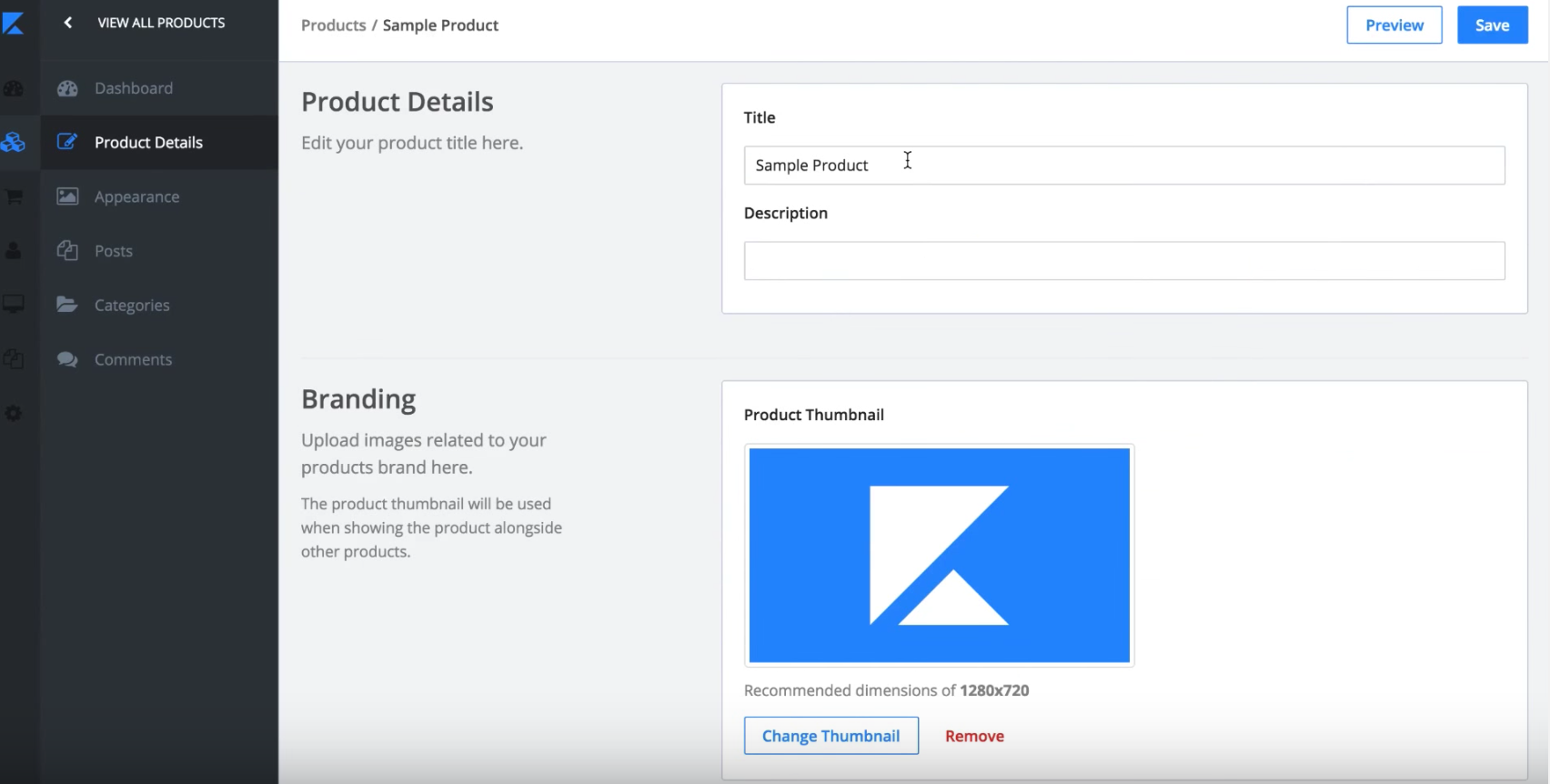1550x784 pixels.
Task: Click the Preview button
Action: [1394, 25]
